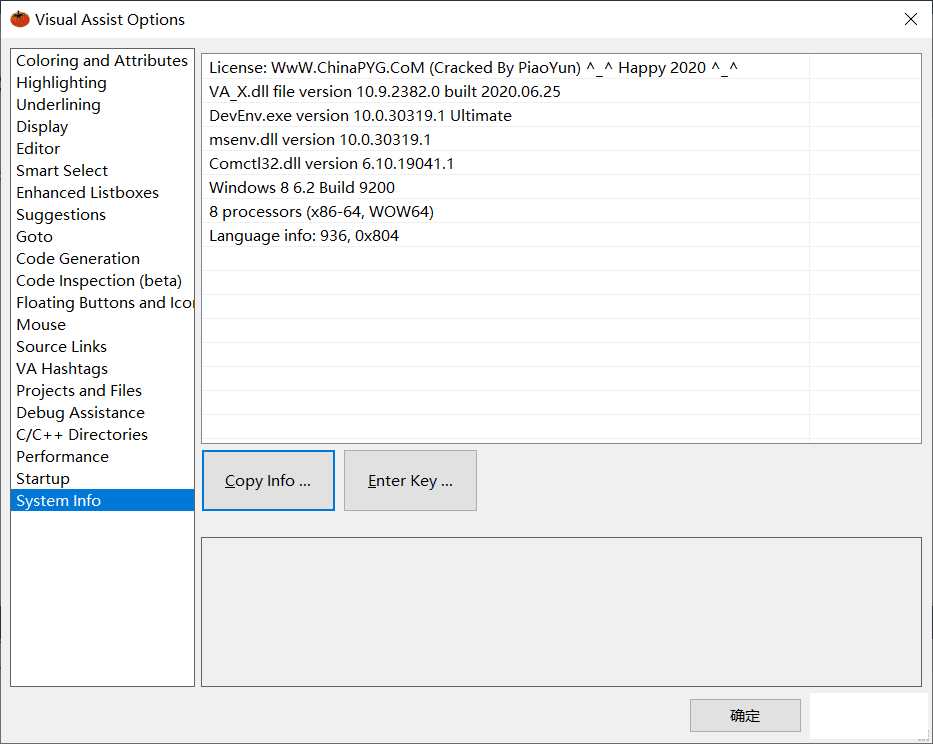Select VA Hashtags category
The width and height of the screenshot is (933, 744).
pyautogui.click(x=102, y=369)
